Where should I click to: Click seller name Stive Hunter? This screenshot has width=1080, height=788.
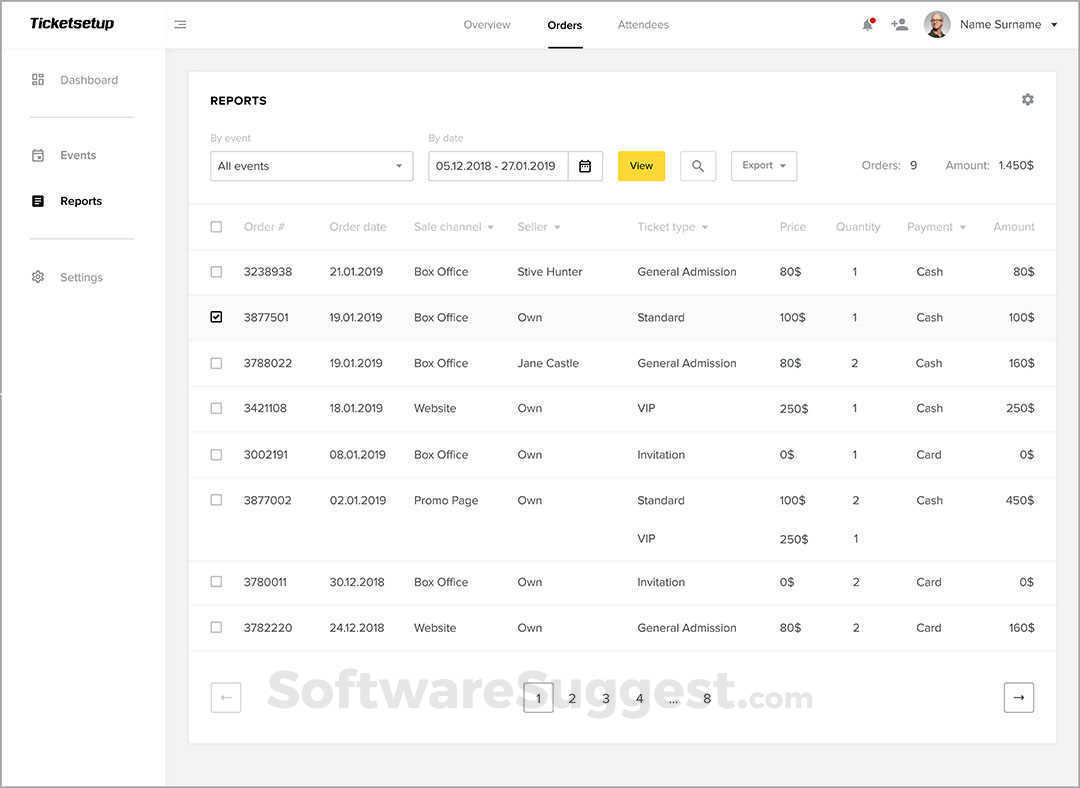[550, 271]
